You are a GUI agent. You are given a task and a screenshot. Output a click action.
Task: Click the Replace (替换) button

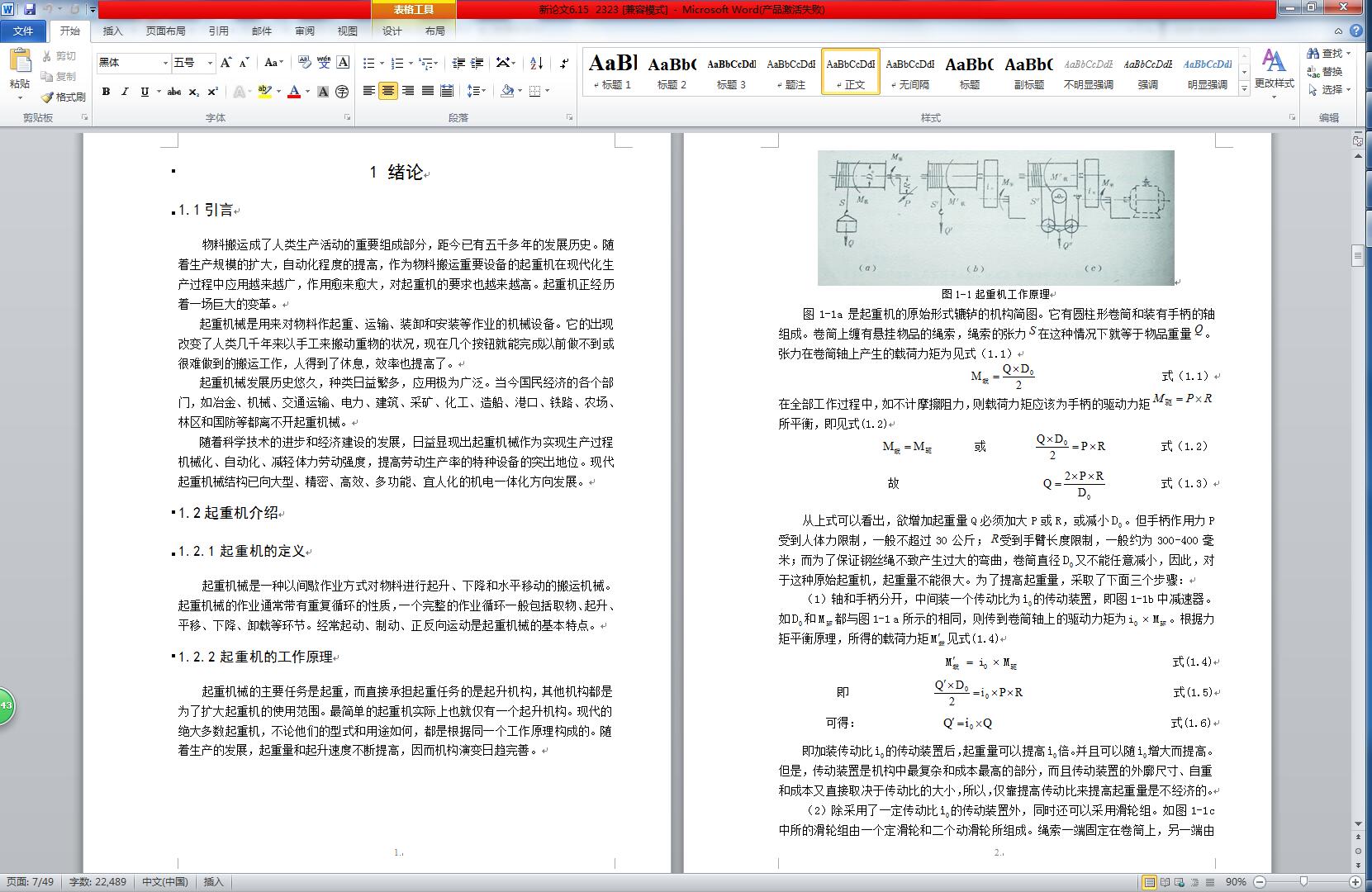click(x=1325, y=72)
